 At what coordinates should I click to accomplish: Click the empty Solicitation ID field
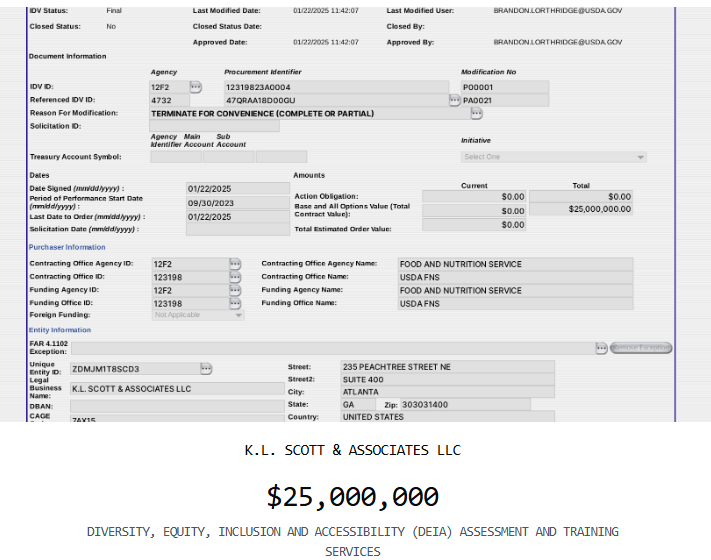coord(214,126)
